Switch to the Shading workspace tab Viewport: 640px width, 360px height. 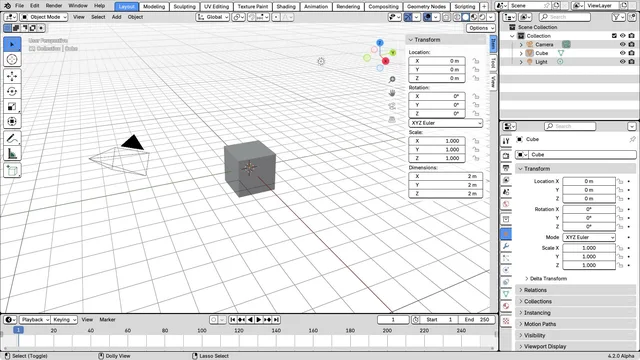pyautogui.click(x=286, y=7)
